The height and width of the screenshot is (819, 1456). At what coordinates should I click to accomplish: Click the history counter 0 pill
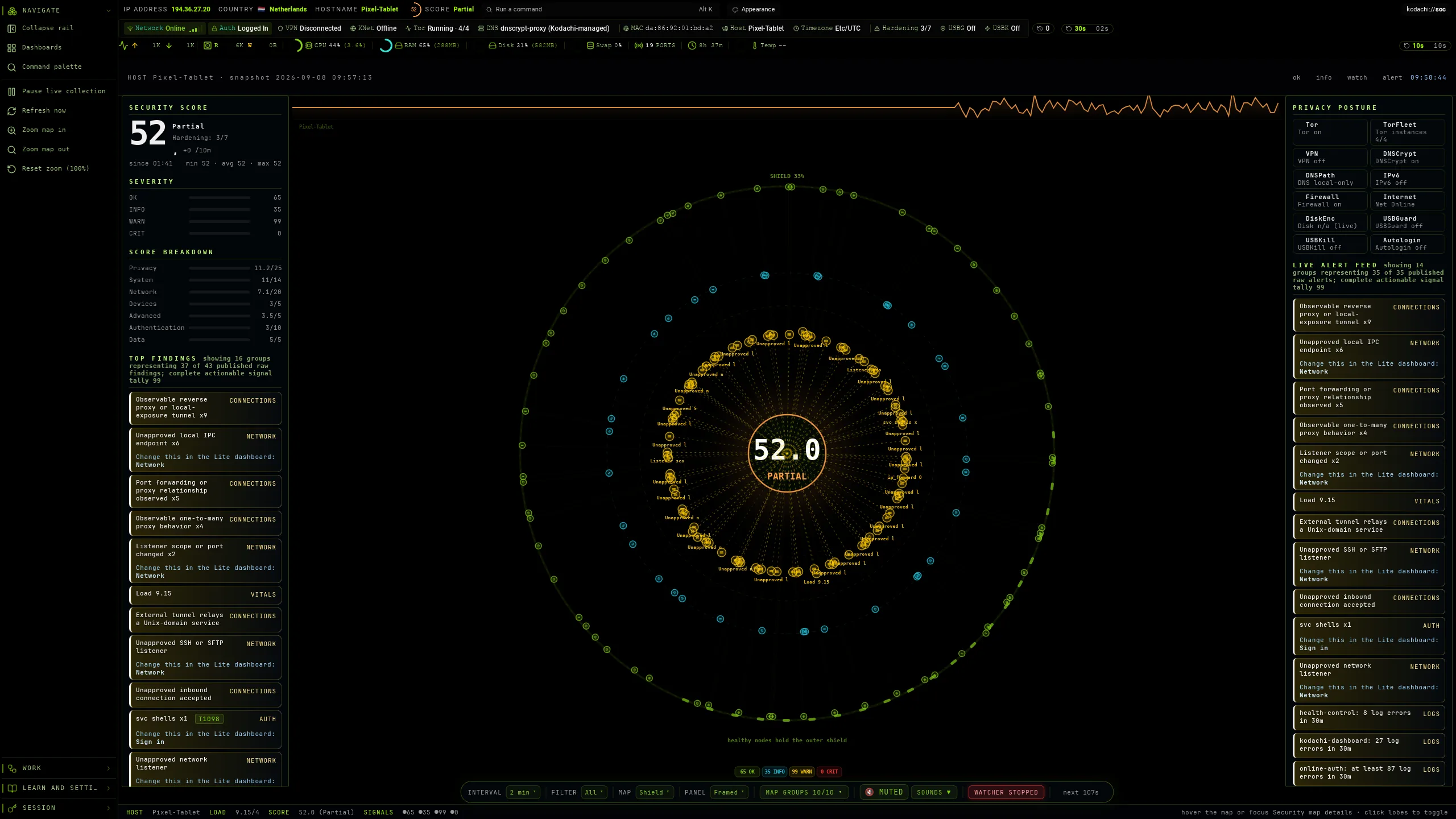pyautogui.click(x=1044, y=28)
